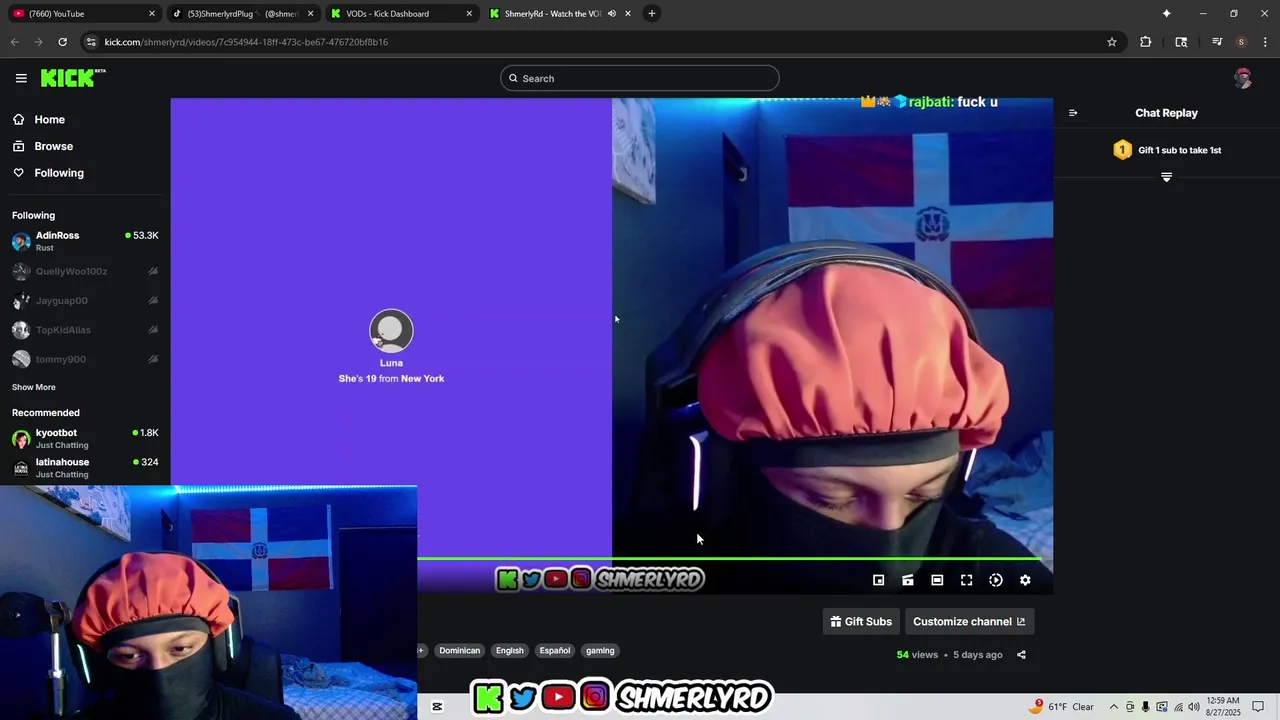Reload the page

click(62, 42)
